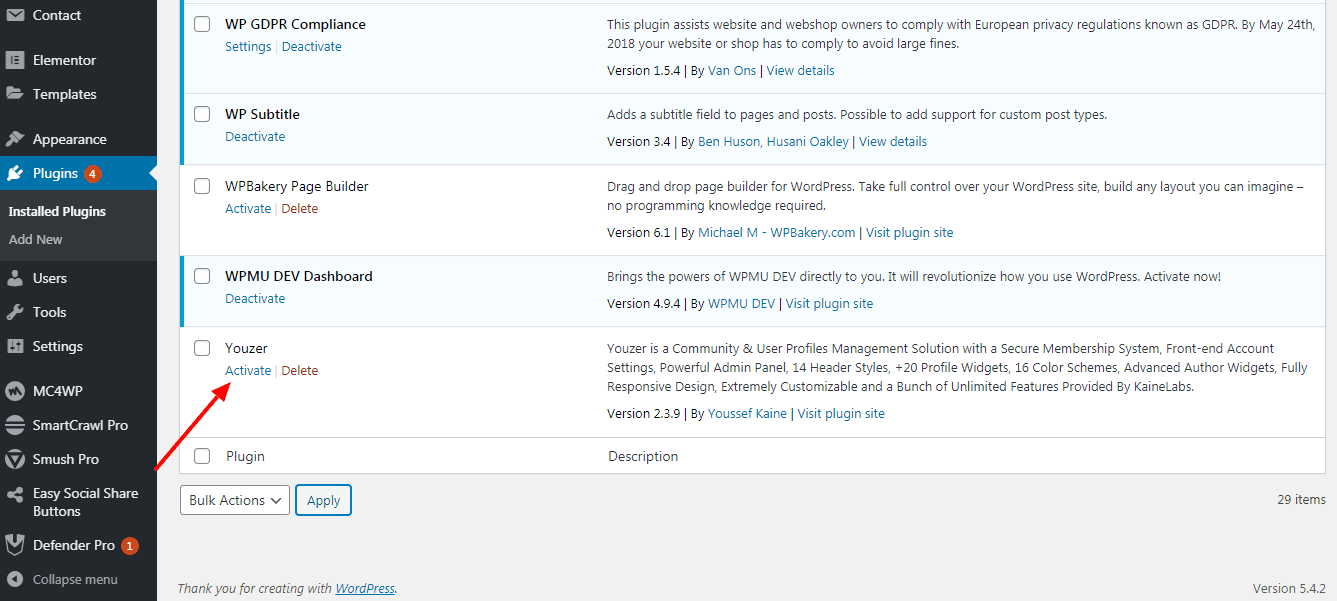
Task: Click the Plugins update count badge
Action: coord(93,173)
